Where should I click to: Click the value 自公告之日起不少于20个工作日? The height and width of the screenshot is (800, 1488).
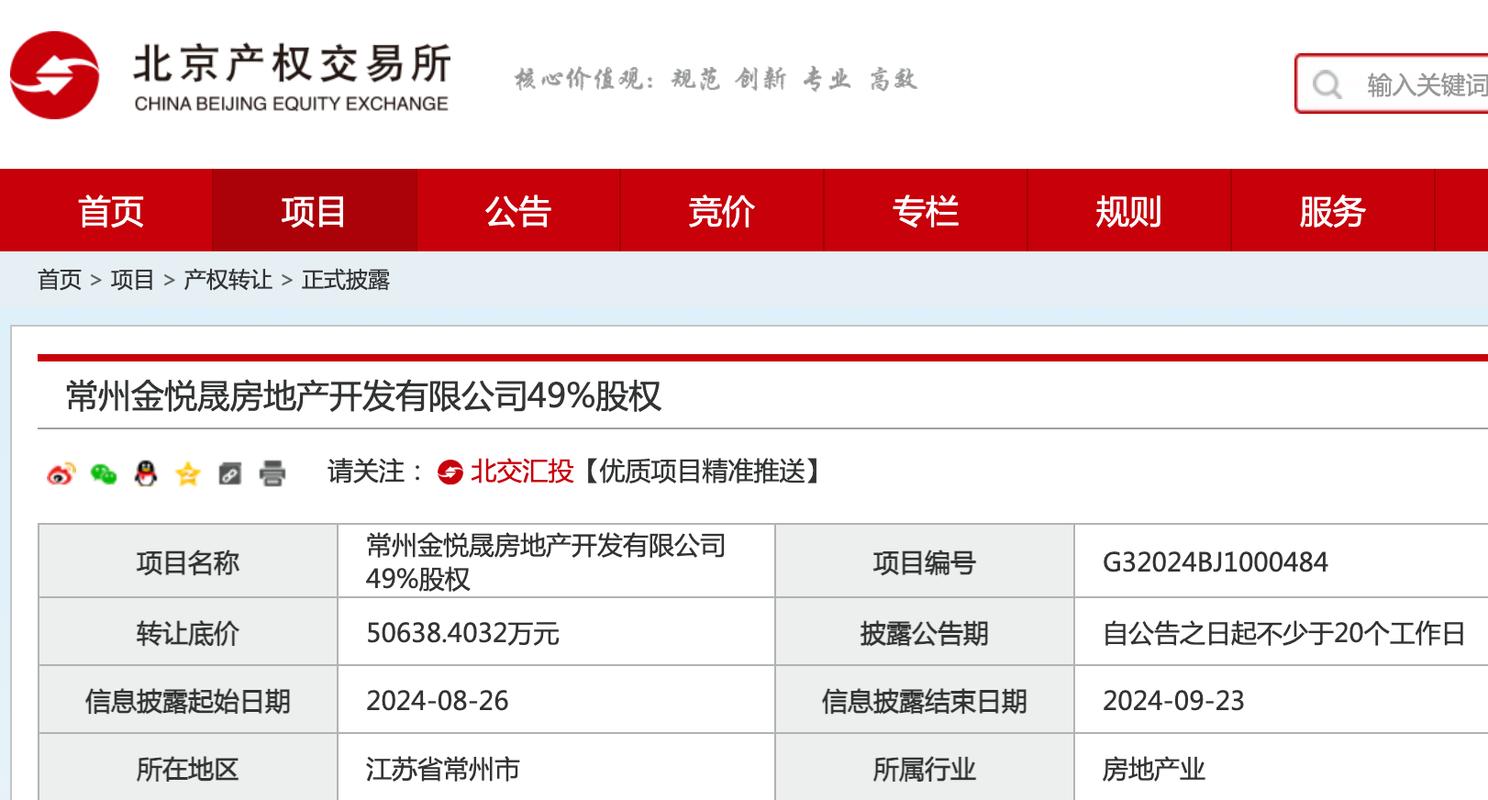(x=1284, y=633)
